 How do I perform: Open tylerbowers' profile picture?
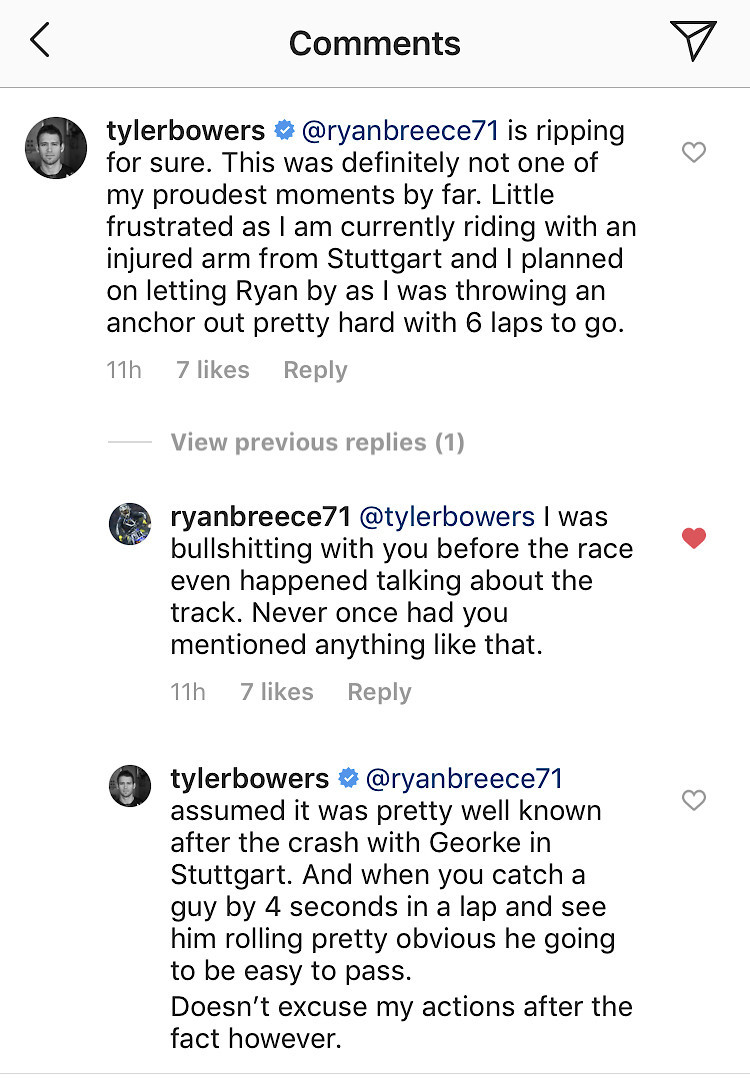tap(55, 148)
